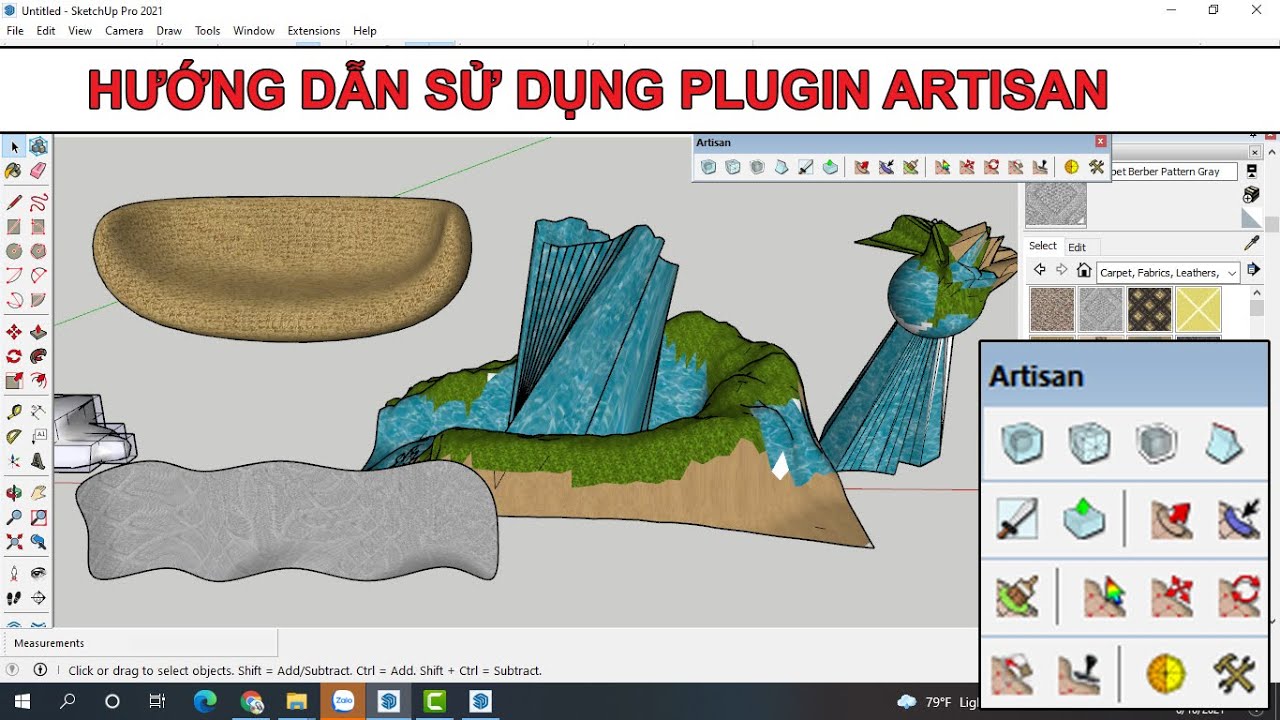Go back in materials browser

click(1039, 270)
